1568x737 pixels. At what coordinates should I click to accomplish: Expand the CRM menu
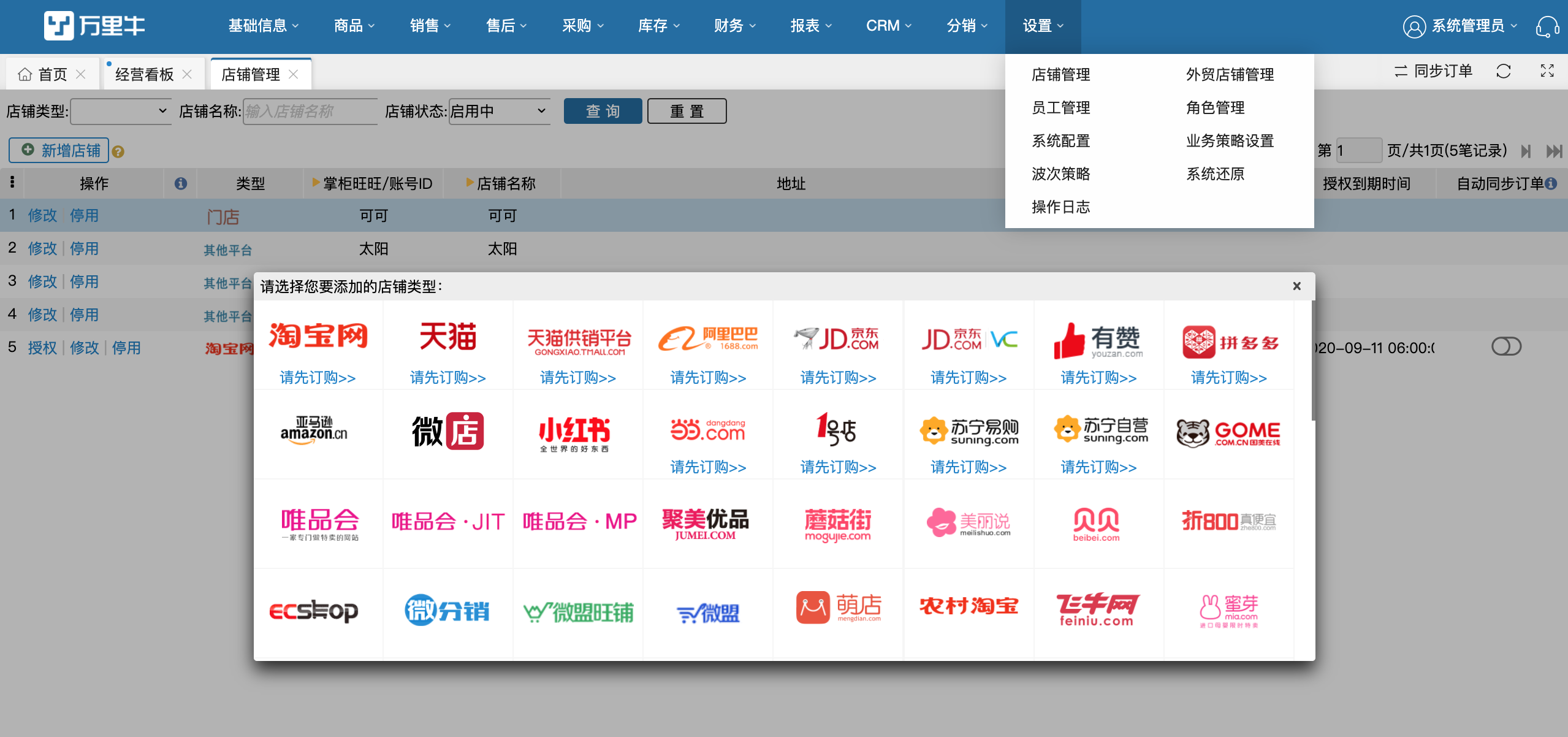(x=888, y=26)
